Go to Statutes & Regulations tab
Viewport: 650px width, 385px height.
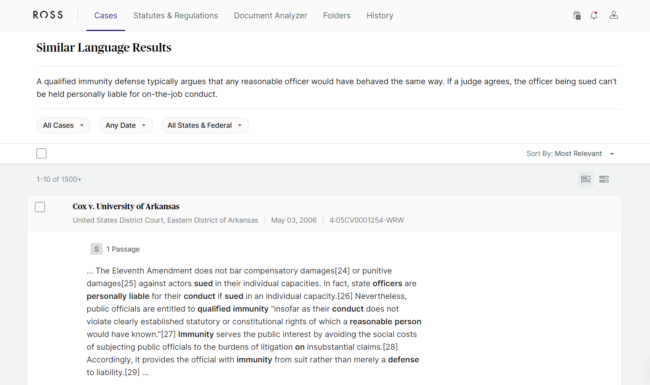click(x=175, y=15)
